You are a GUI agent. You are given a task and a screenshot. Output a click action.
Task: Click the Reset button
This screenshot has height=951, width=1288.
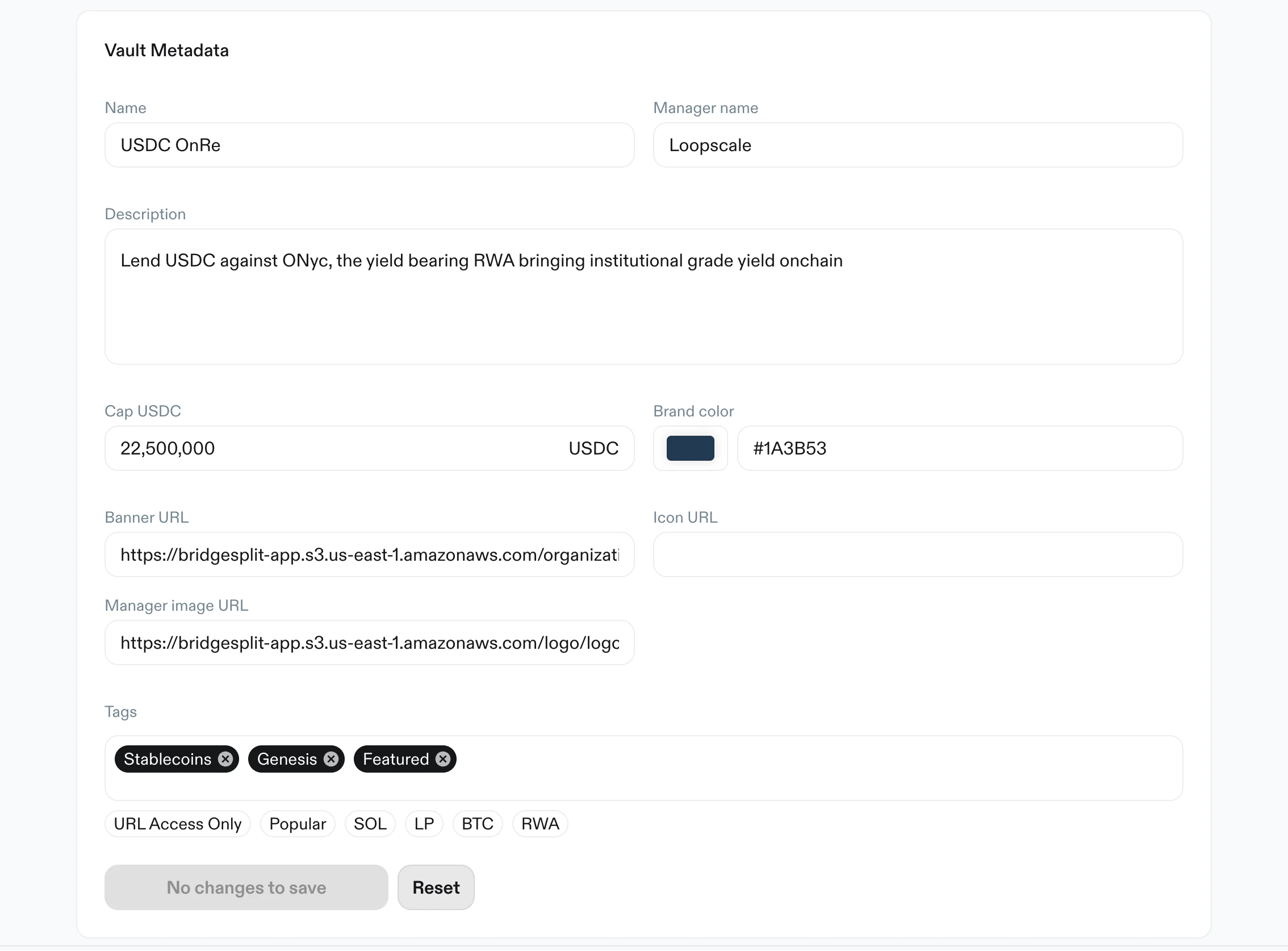(436, 887)
